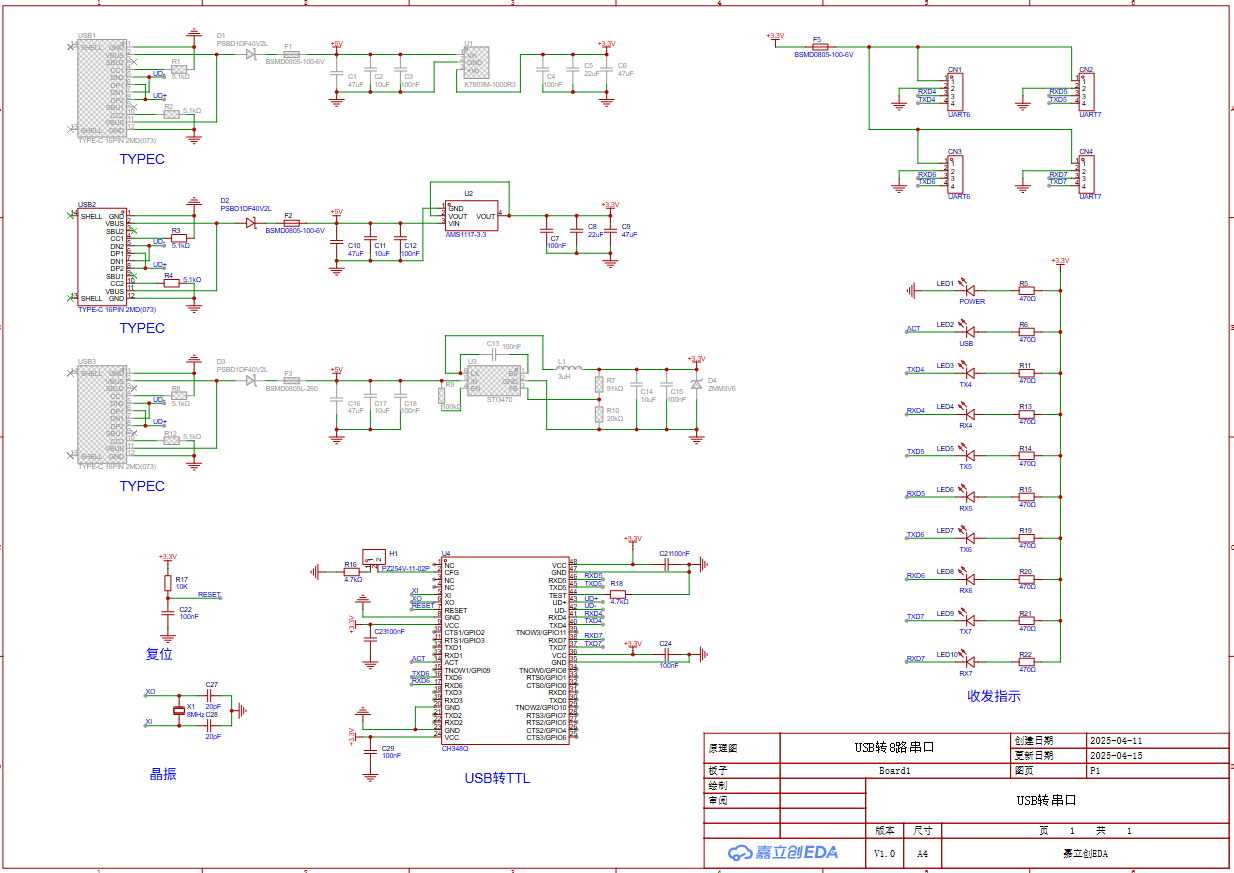Click the A4 size cell
This screenshot has height=873, width=1234.
(x=923, y=853)
